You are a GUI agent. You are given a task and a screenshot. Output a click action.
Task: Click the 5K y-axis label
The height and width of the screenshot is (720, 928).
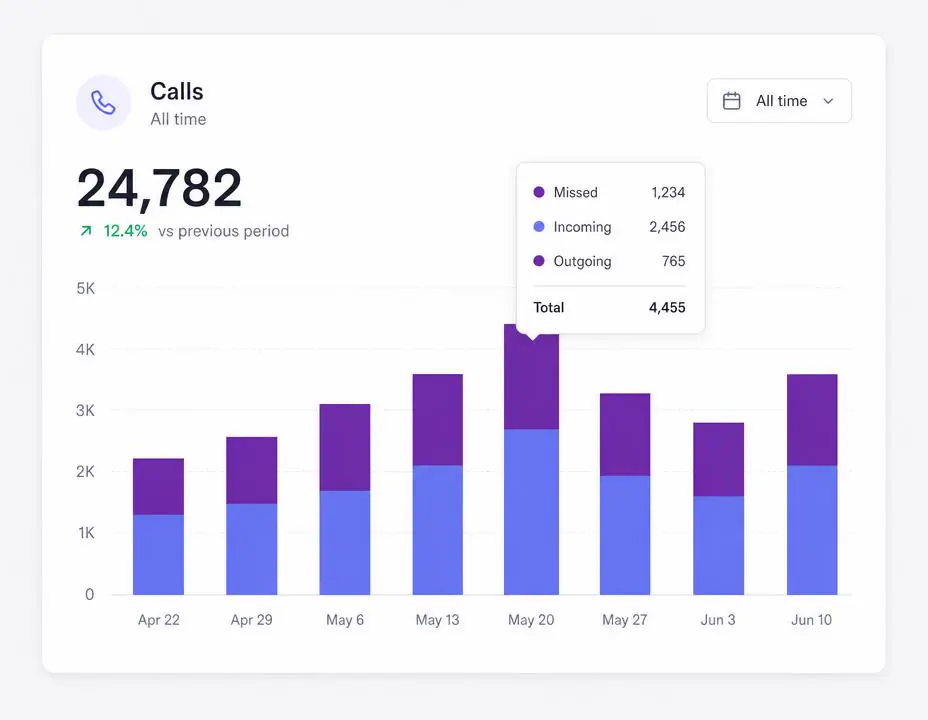pos(85,288)
